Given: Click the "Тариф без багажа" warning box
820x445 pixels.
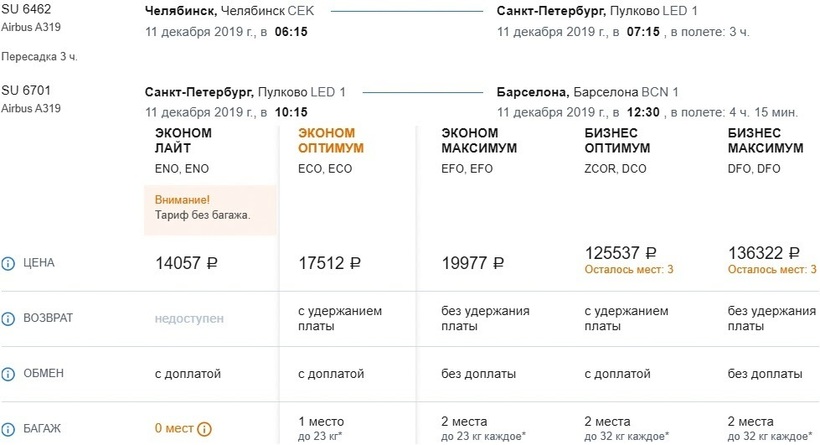Looking at the screenshot, I should tap(210, 208).
